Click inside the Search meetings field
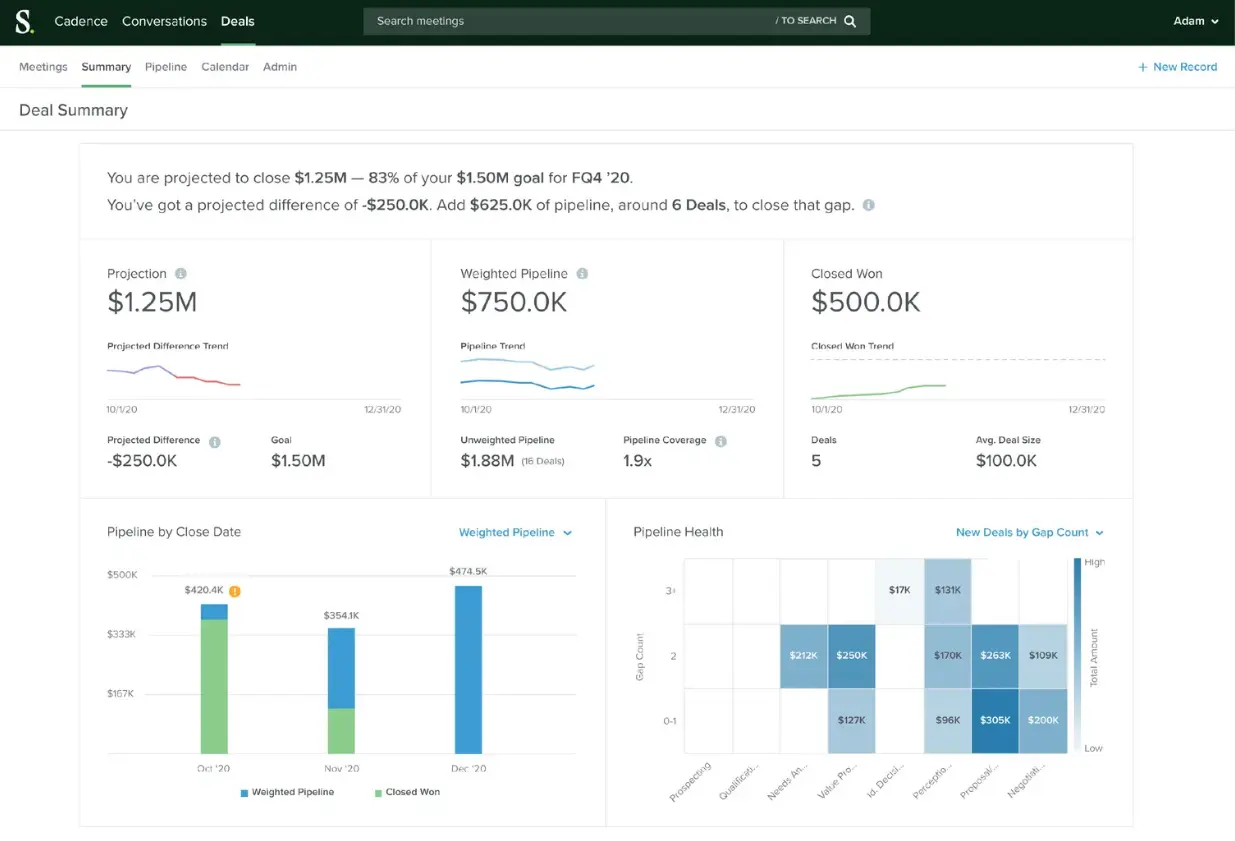 pos(500,20)
